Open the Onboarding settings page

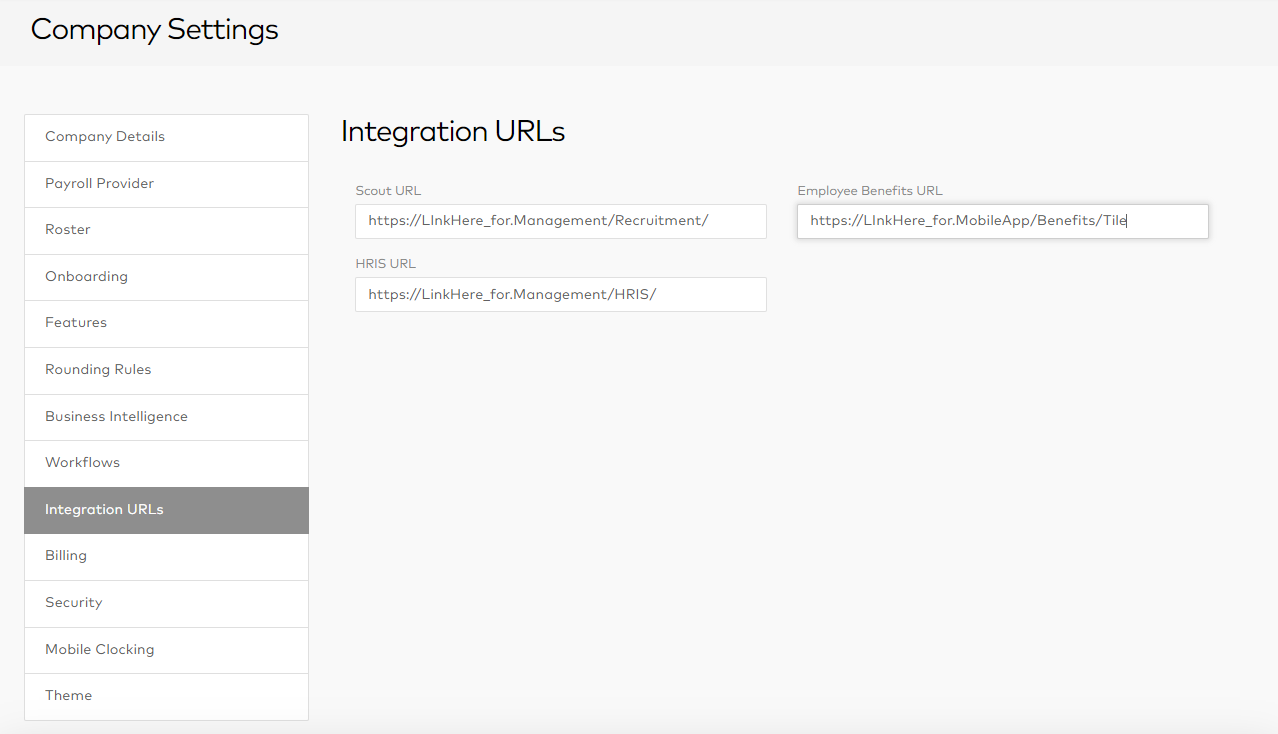(x=166, y=277)
